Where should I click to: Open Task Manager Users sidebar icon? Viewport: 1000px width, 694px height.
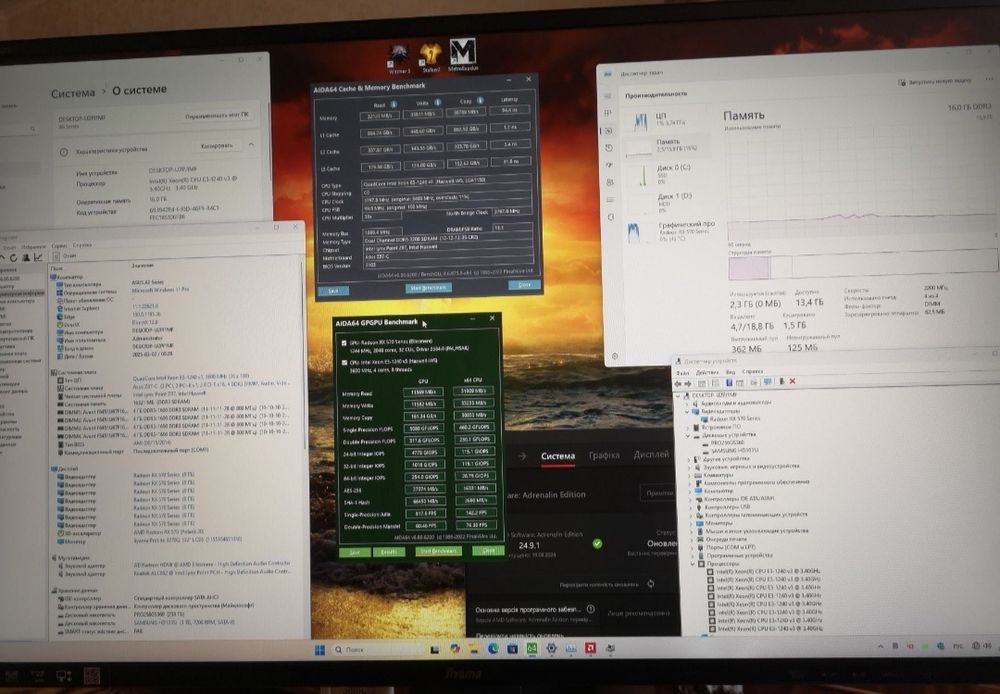click(610, 182)
